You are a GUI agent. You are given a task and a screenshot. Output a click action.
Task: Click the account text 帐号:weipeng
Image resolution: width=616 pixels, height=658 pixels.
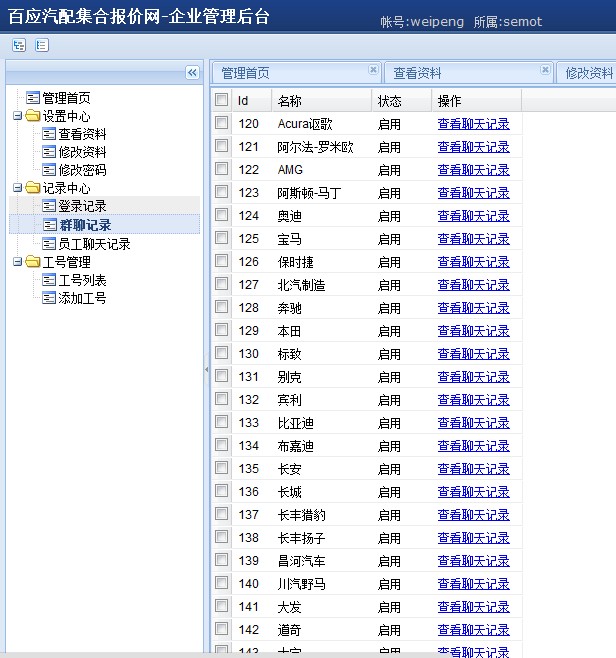[422, 22]
